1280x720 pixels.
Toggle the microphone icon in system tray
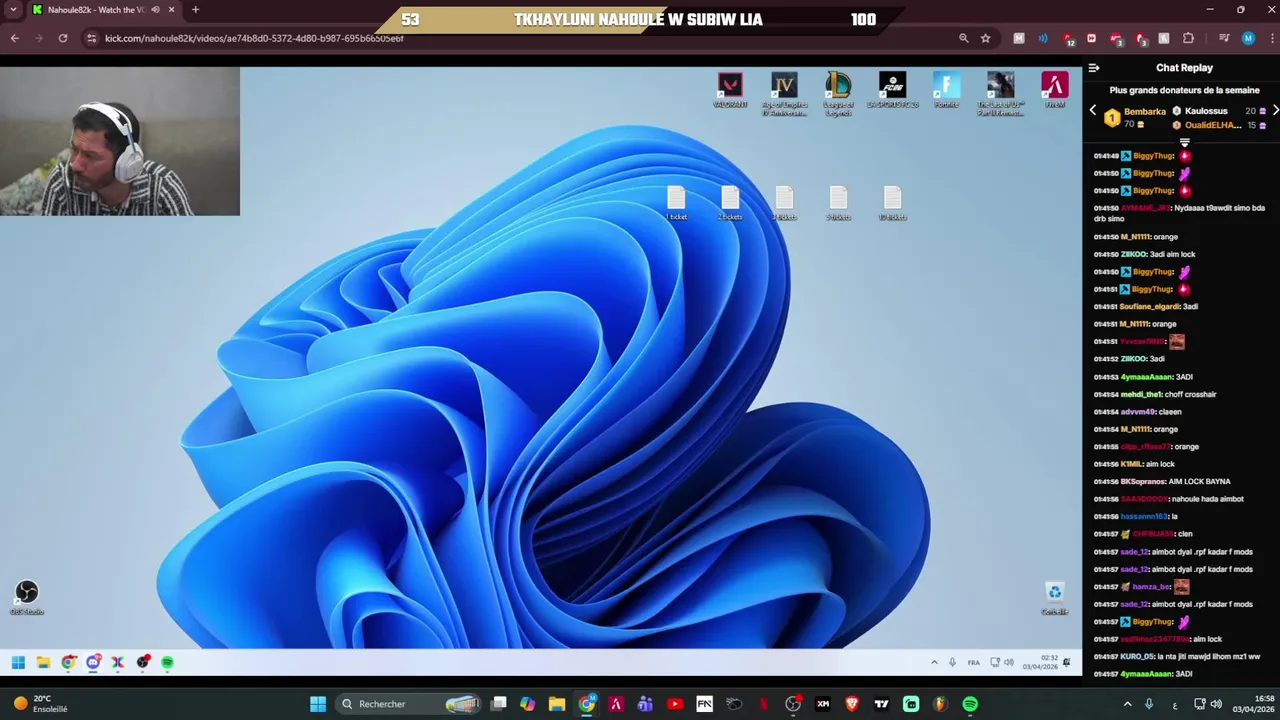click(x=1149, y=704)
